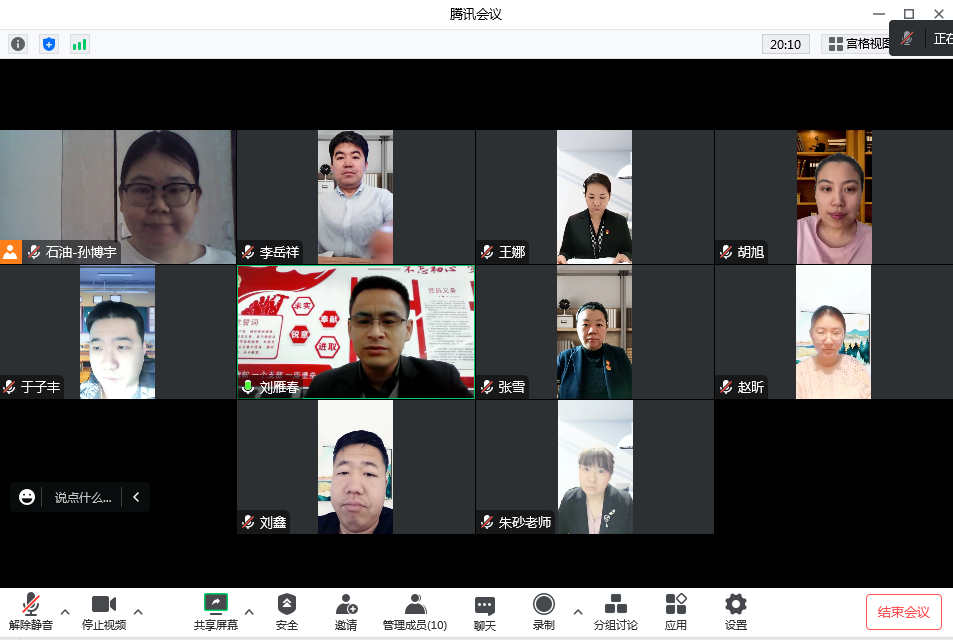Open the meeting info icon

pyautogui.click(x=18, y=44)
